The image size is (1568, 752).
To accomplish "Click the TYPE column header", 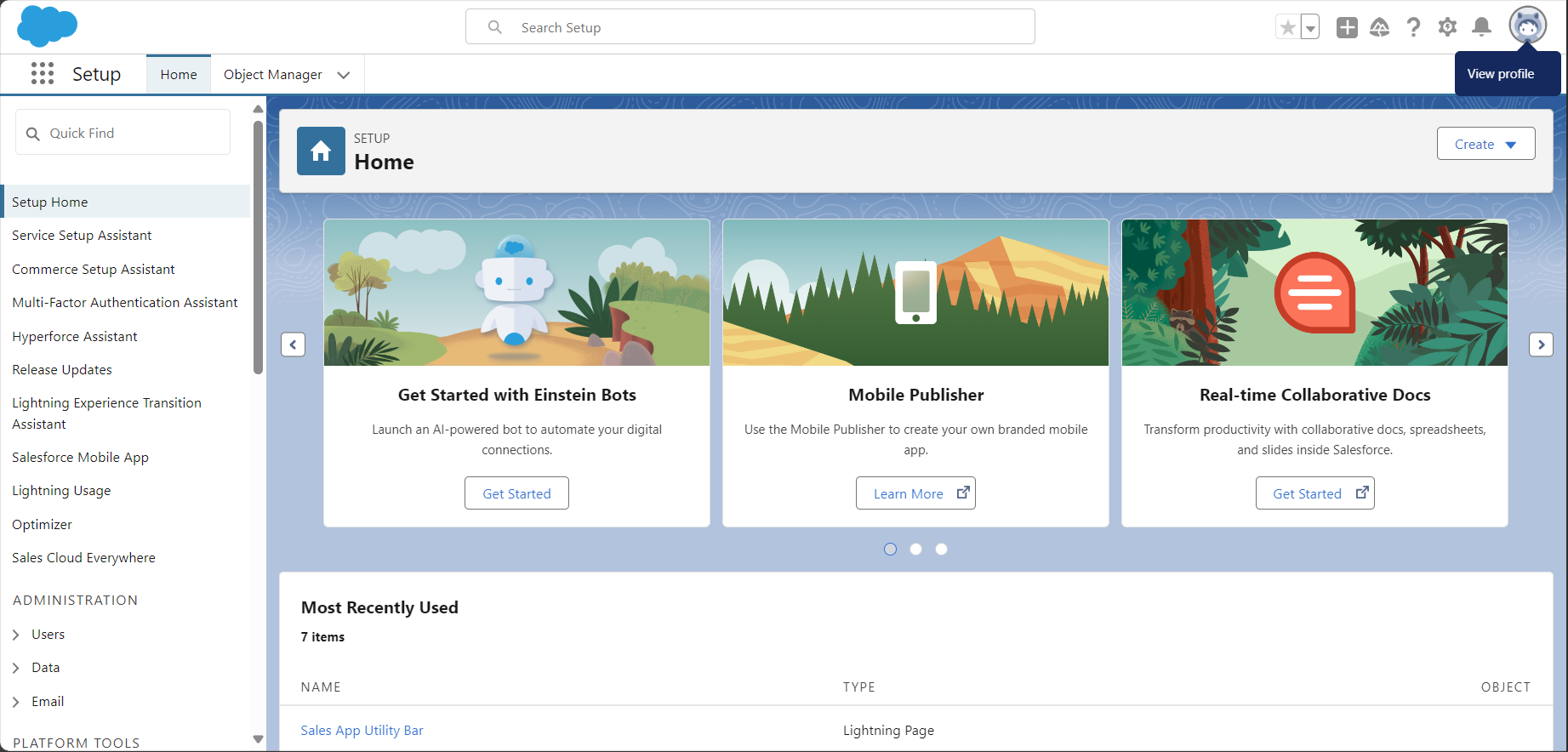I will pos(858,686).
